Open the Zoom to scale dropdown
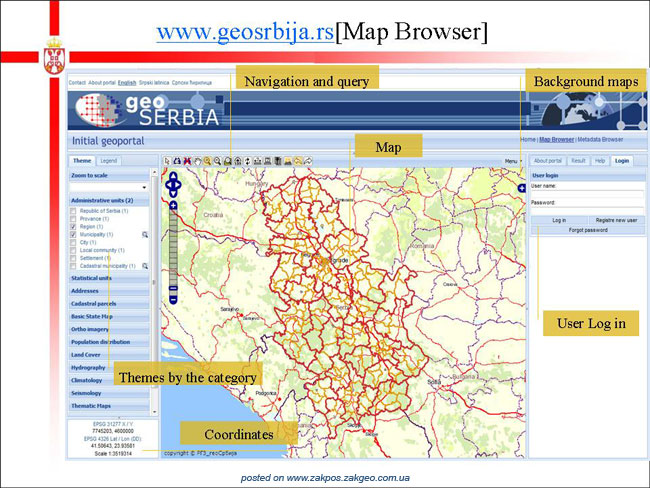Screen dimensions: 650x488 pyautogui.click(x=109, y=187)
